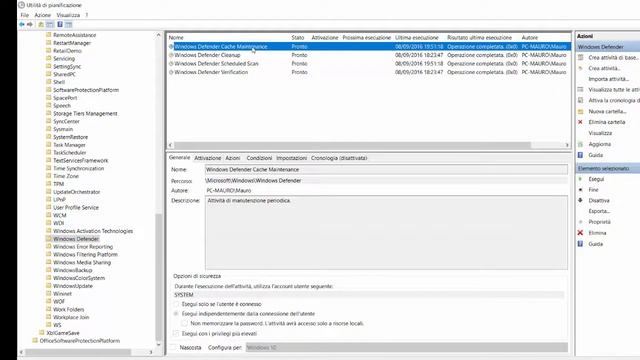Select Esegui indipendentemente dalla connessione dell'utente
The image size is (640, 360).
(176, 314)
